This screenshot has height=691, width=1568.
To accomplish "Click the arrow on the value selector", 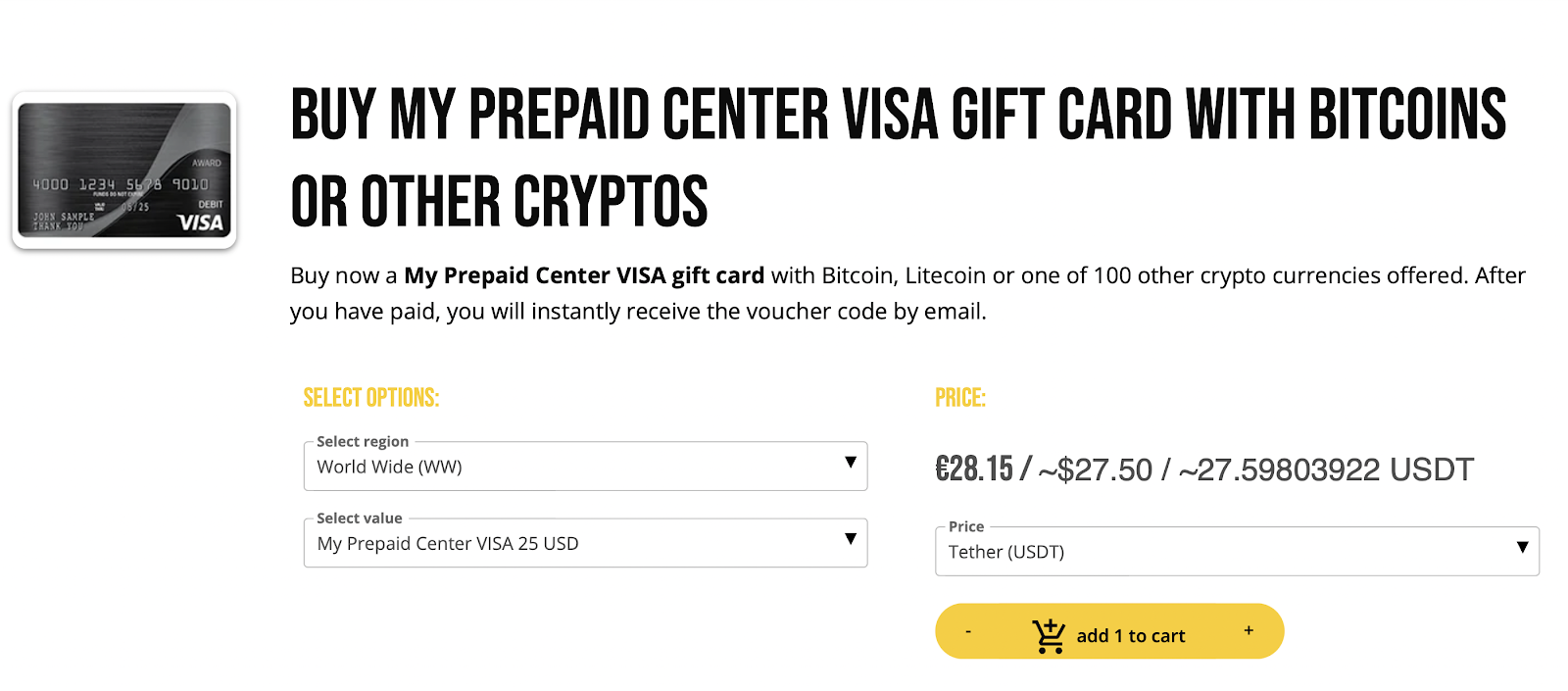I will (851, 538).
